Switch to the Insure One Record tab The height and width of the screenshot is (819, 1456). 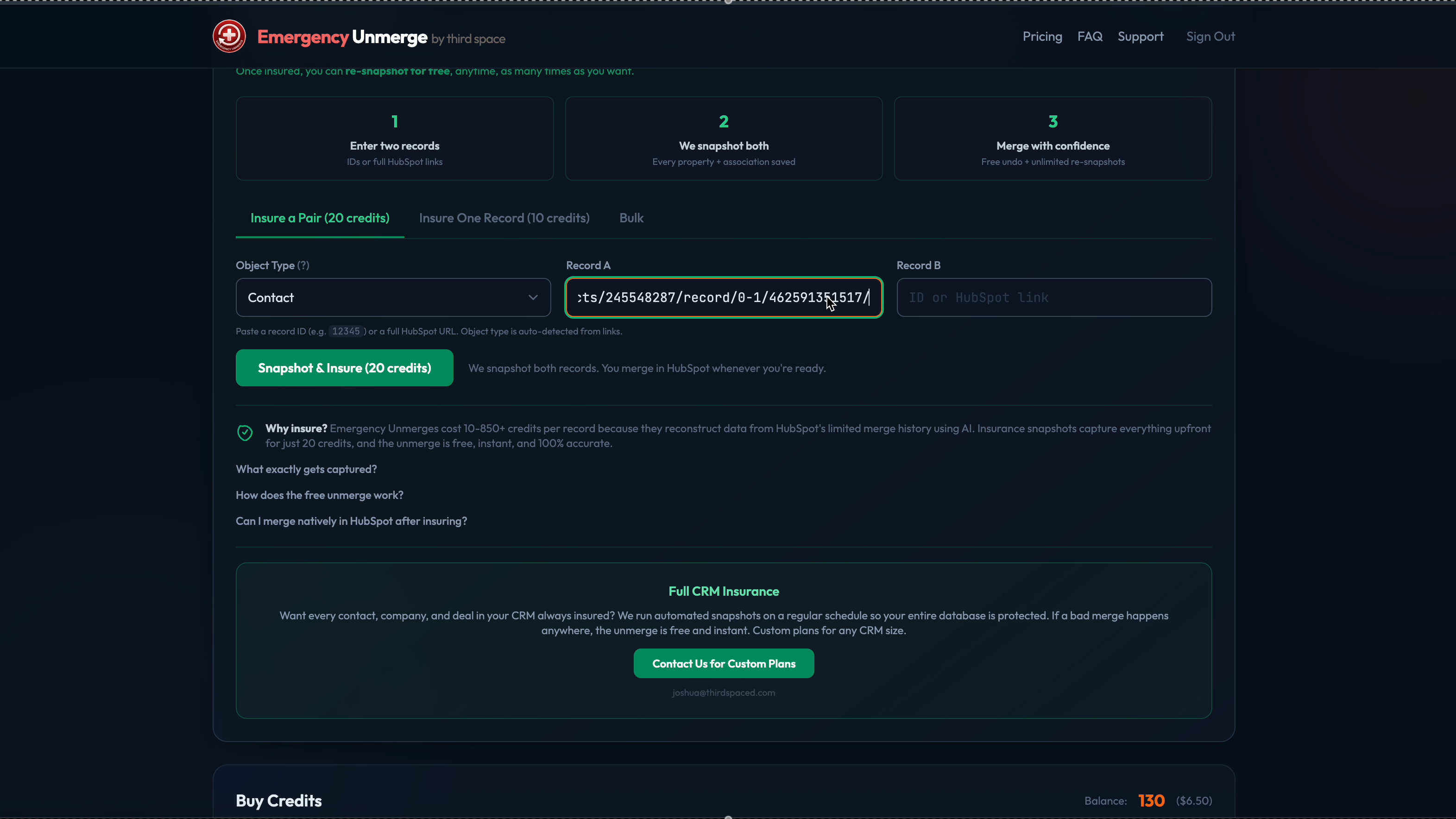point(504,218)
